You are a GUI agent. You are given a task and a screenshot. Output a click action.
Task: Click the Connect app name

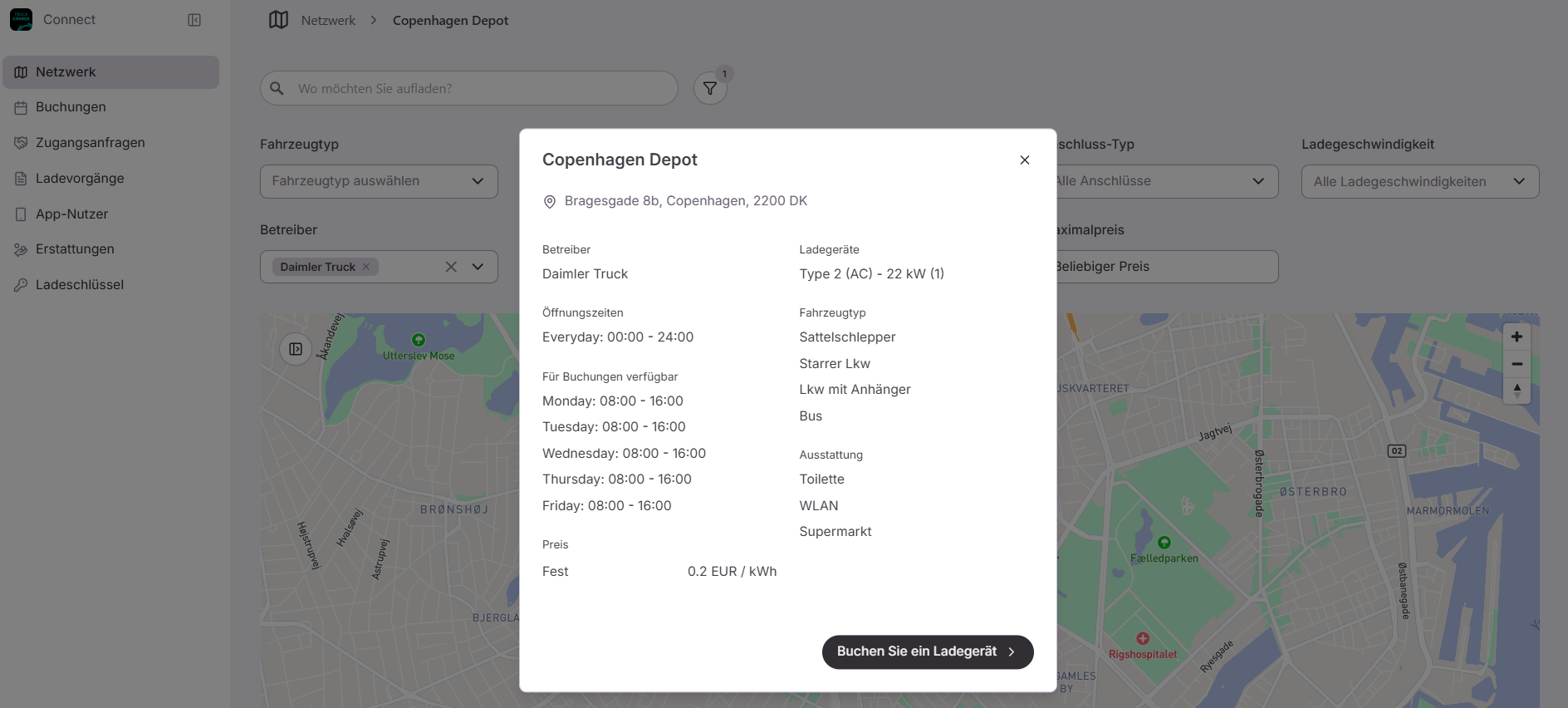click(69, 20)
